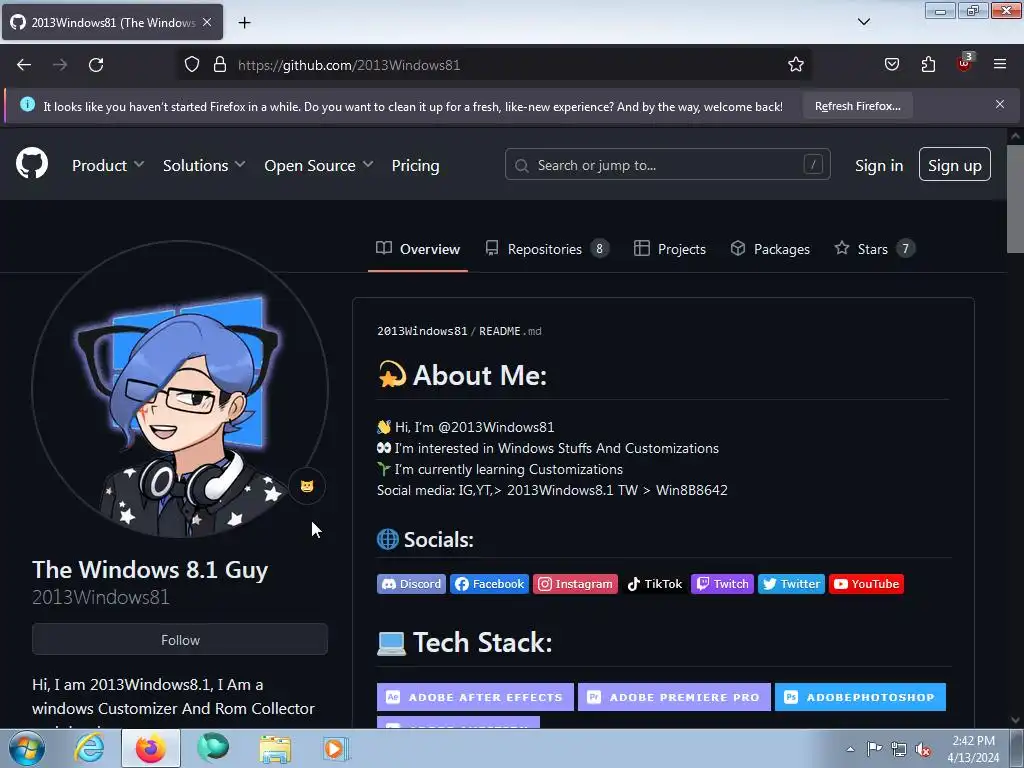The width and height of the screenshot is (1024, 768).
Task: Open the Projects tab
Action: [x=670, y=249]
